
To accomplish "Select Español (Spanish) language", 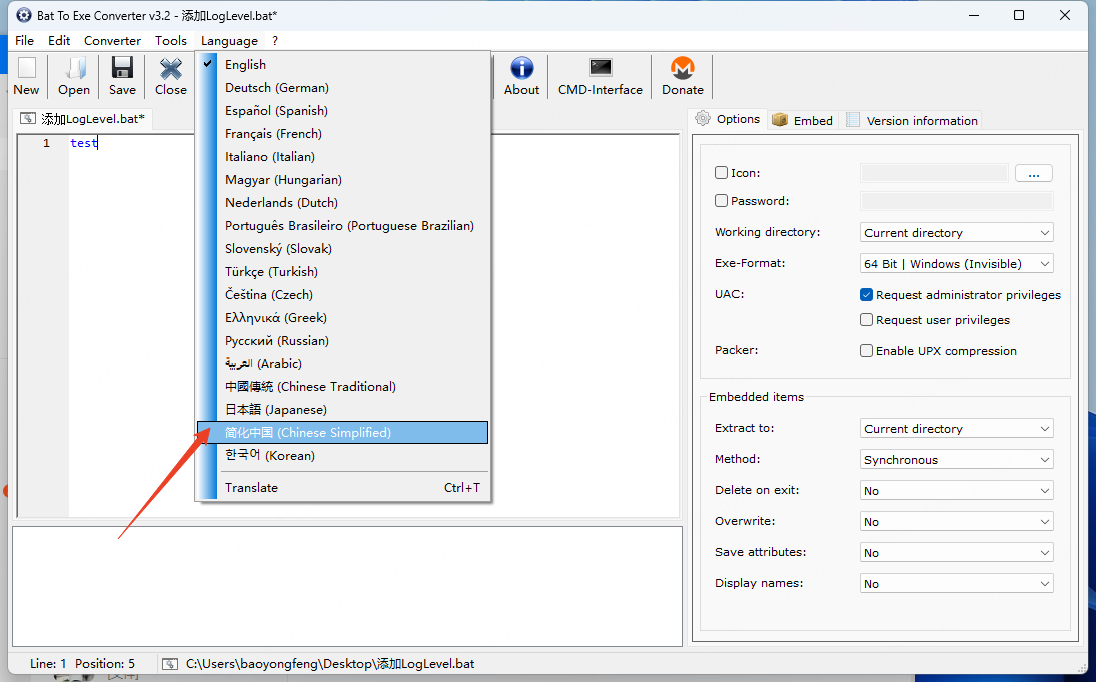I will click(x=342, y=110).
